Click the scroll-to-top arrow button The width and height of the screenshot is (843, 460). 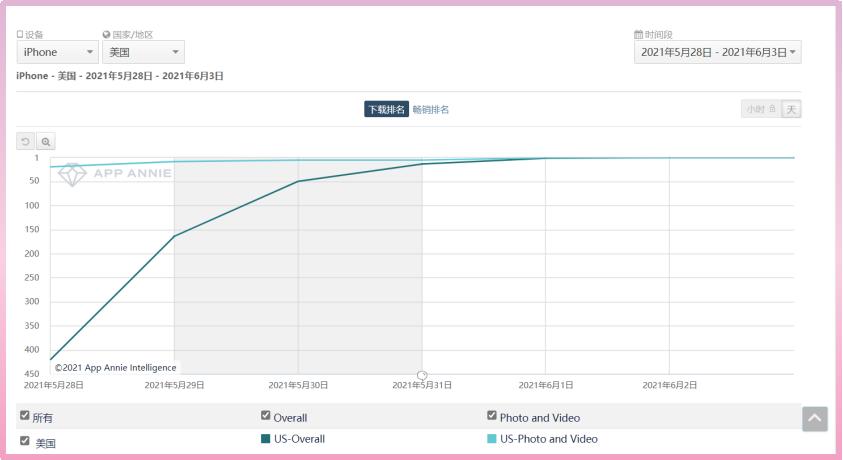coord(815,419)
